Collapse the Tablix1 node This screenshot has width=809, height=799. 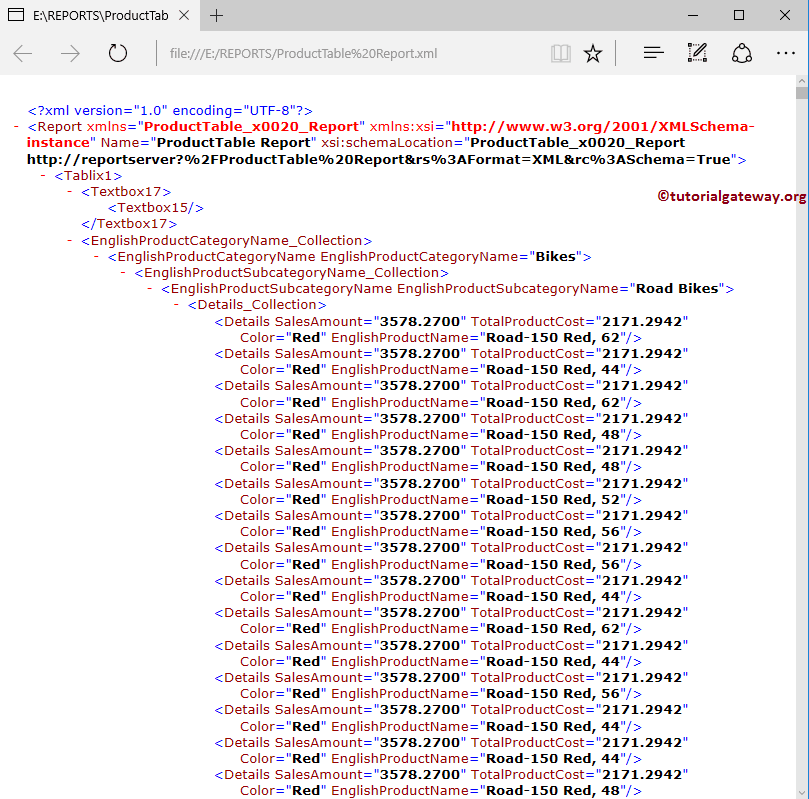click(41, 174)
